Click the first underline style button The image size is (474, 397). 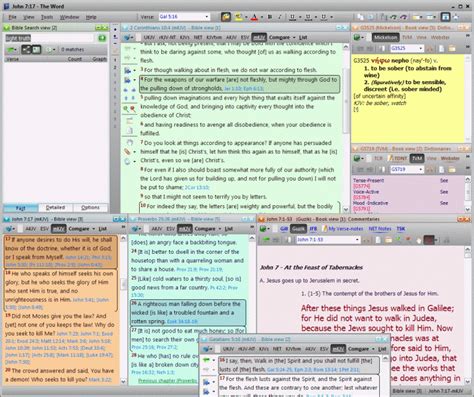click(292, 17)
